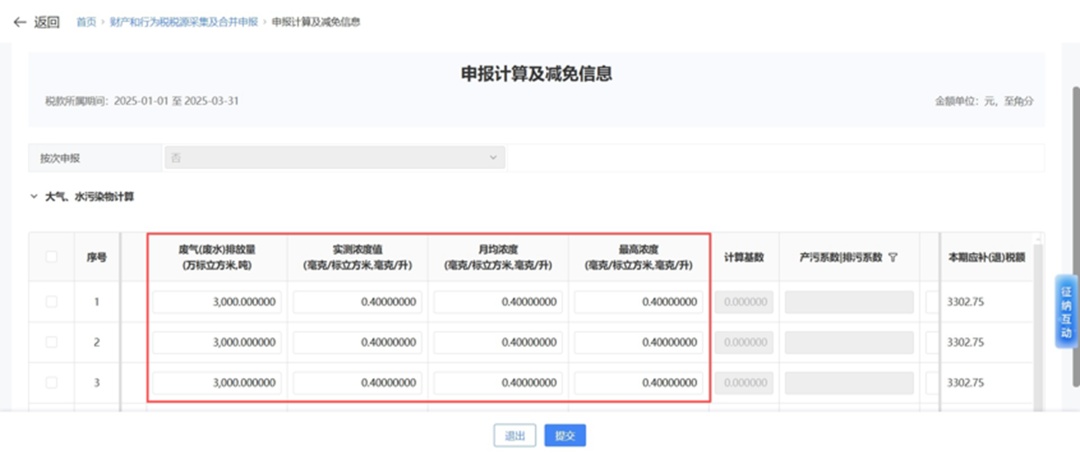Screen dimensions: 1080x472
Task: Select row 3 月均浓度 input field
Action: coord(498,382)
